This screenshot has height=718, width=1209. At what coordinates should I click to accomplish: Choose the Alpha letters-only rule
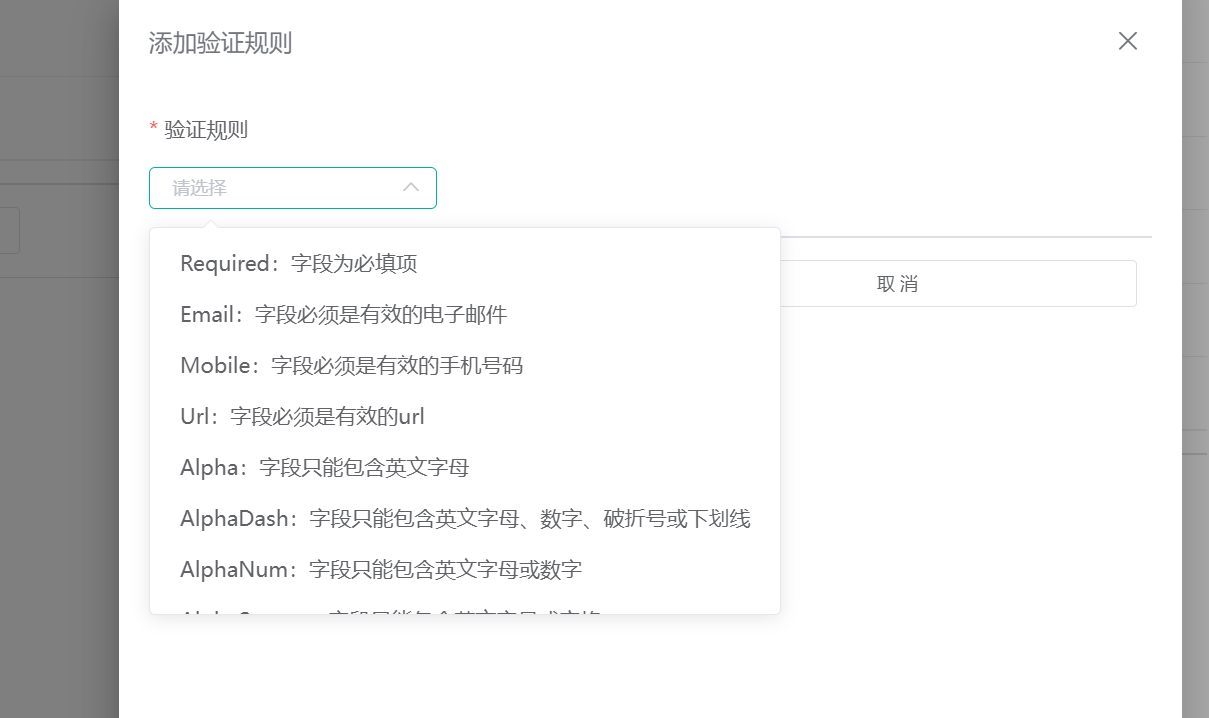point(324,467)
